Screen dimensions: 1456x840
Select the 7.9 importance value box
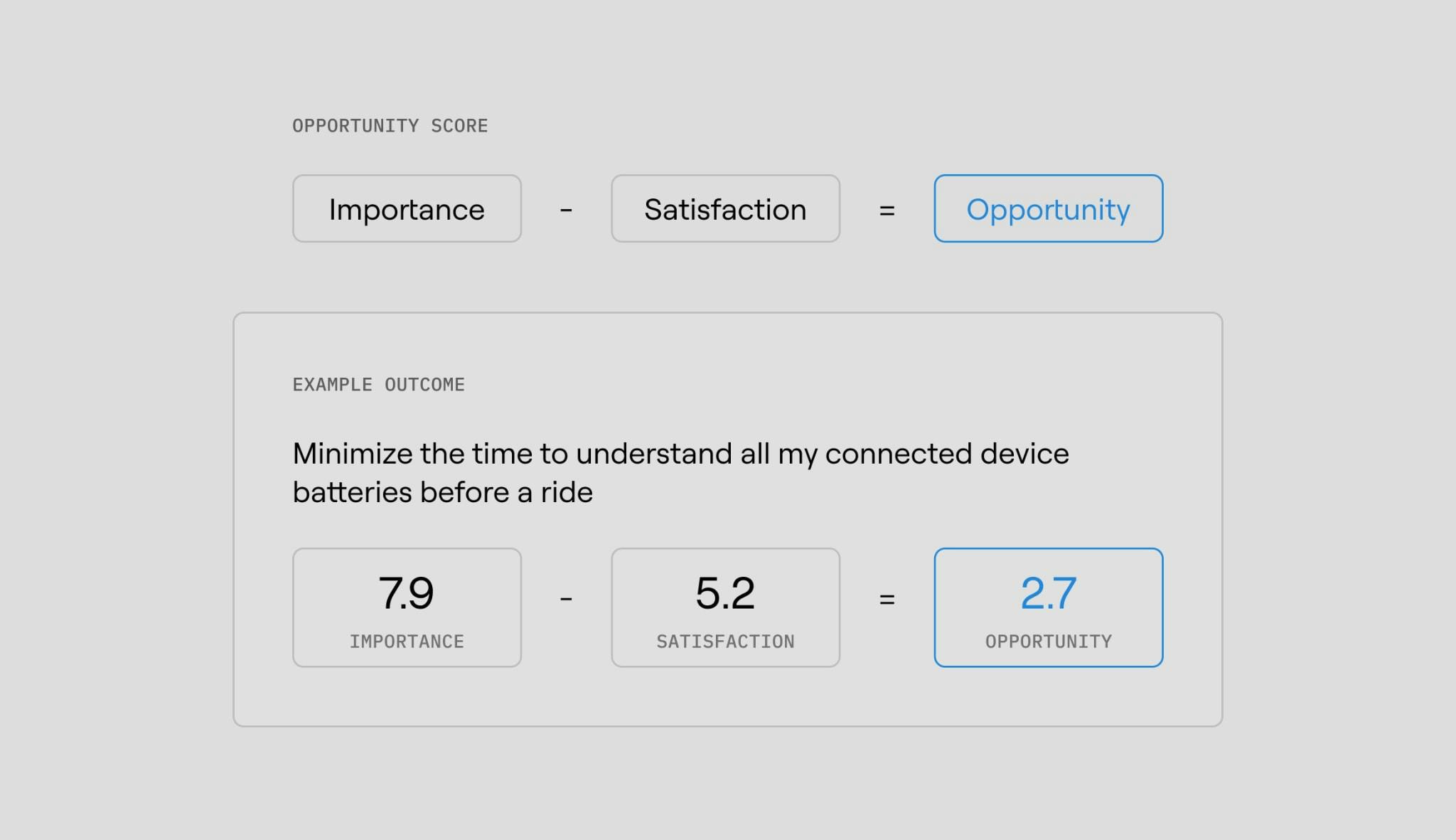407,607
